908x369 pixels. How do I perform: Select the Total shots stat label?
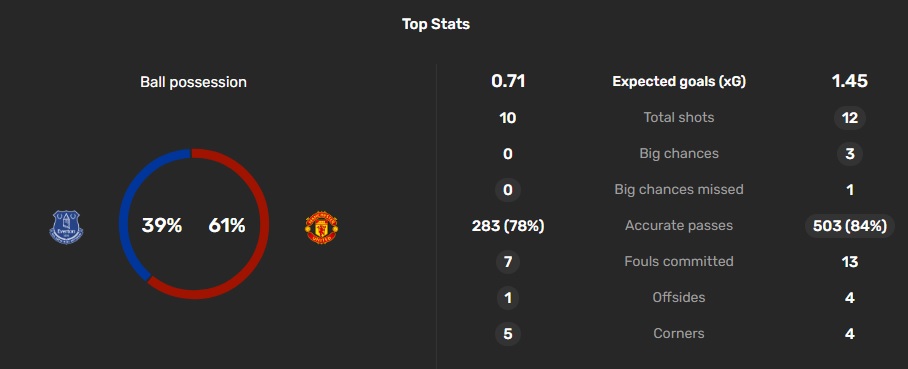tap(679, 118)
